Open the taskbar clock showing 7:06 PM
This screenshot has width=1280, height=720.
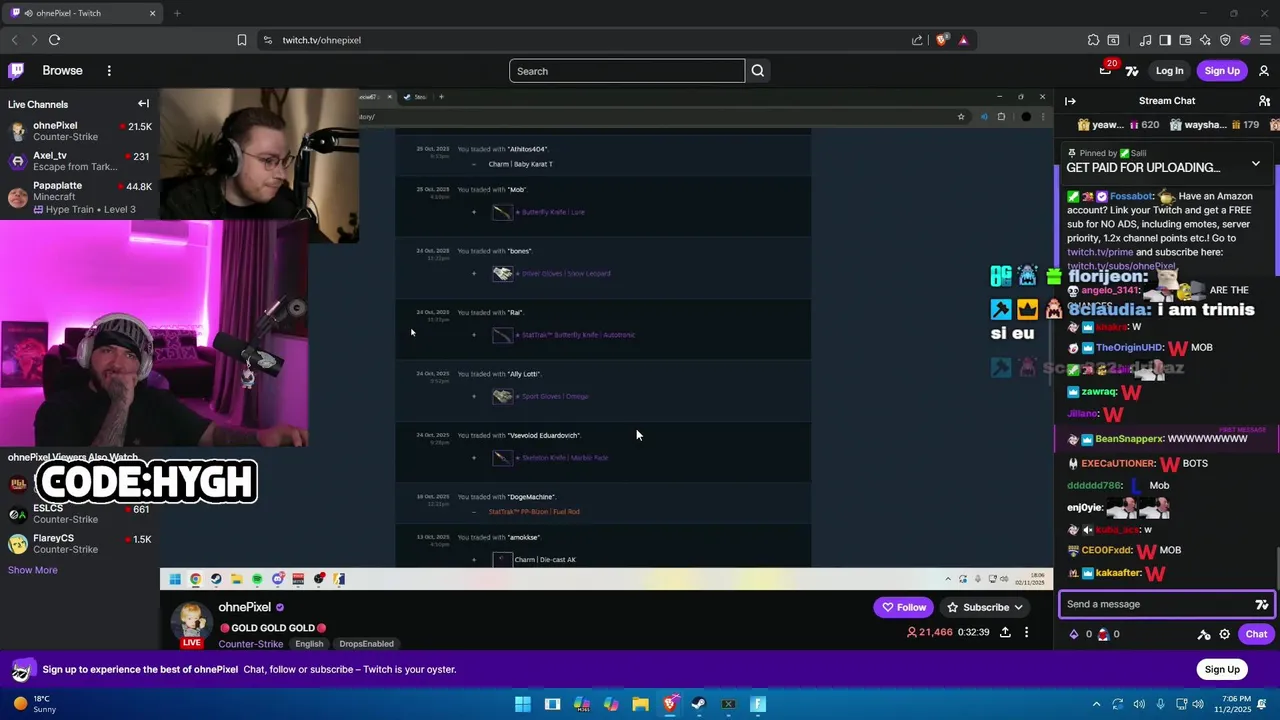click(1235, 704)
